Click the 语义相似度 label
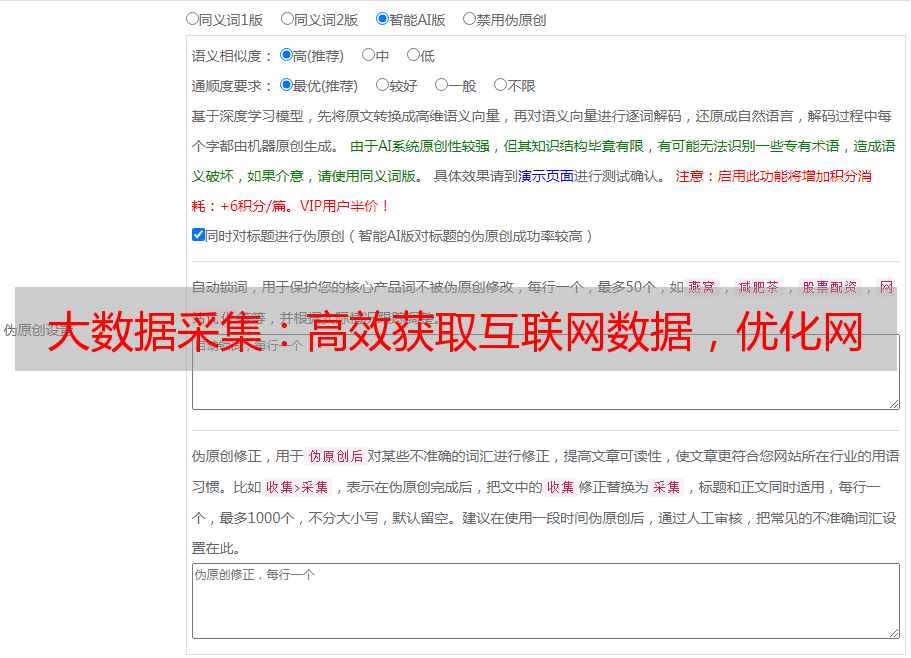The width and height of the screenshot is (911, 658). (232, 56)
